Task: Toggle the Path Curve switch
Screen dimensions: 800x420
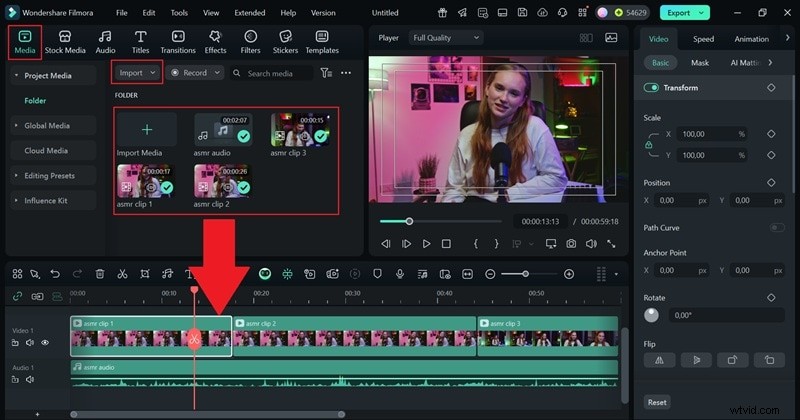Action: tap(777, 228)
